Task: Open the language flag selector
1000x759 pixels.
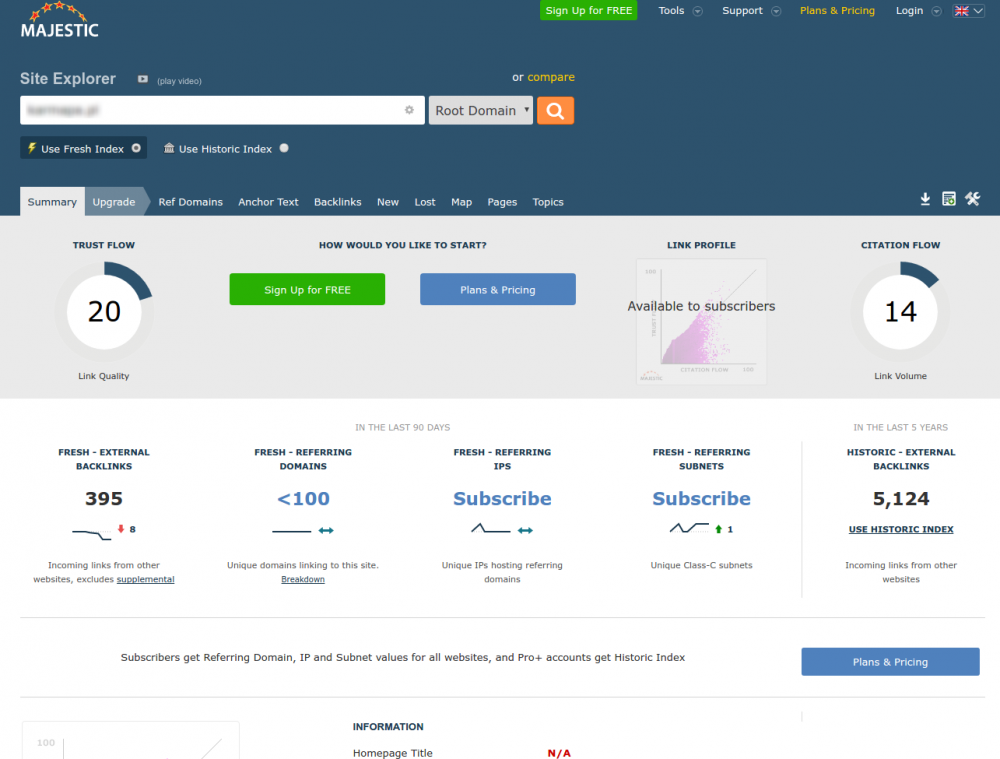Action: click(x=968, y=11)
